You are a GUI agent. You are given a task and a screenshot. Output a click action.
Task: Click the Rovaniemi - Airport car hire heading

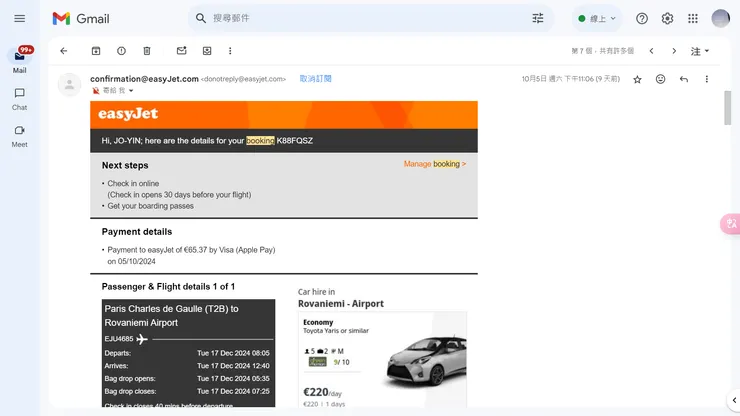coord(341,304)
